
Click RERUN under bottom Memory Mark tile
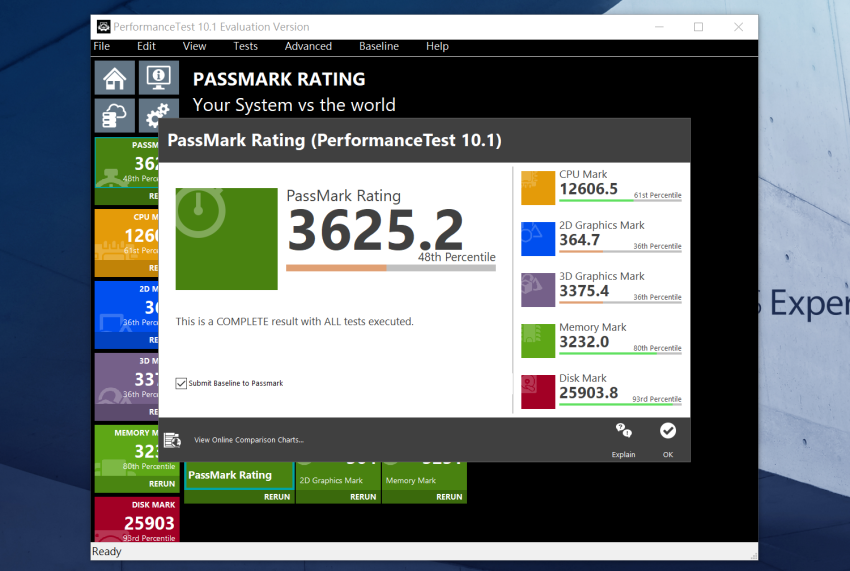tap(449, 497)
